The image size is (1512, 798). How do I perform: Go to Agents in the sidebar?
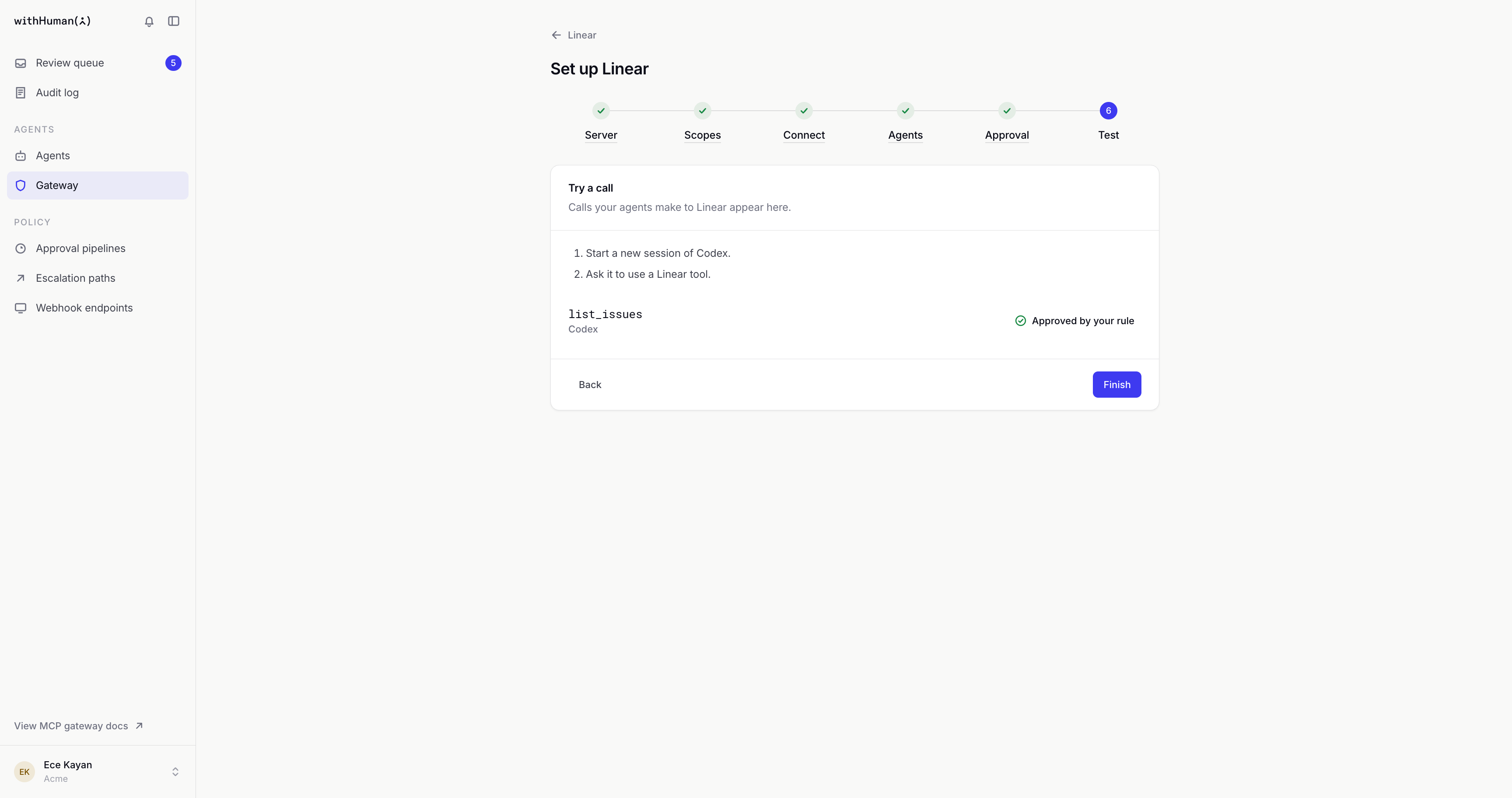point(98,155)
